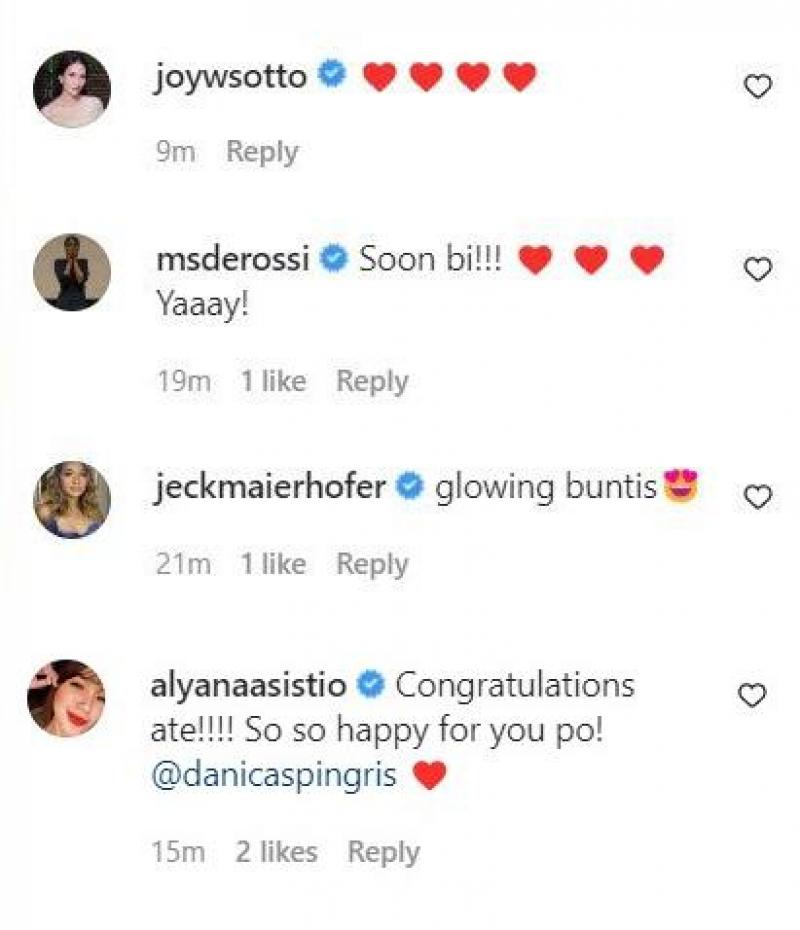Open the joywsotto username link
This screenshot has height=930, width=800.
(x=230, y=77)
